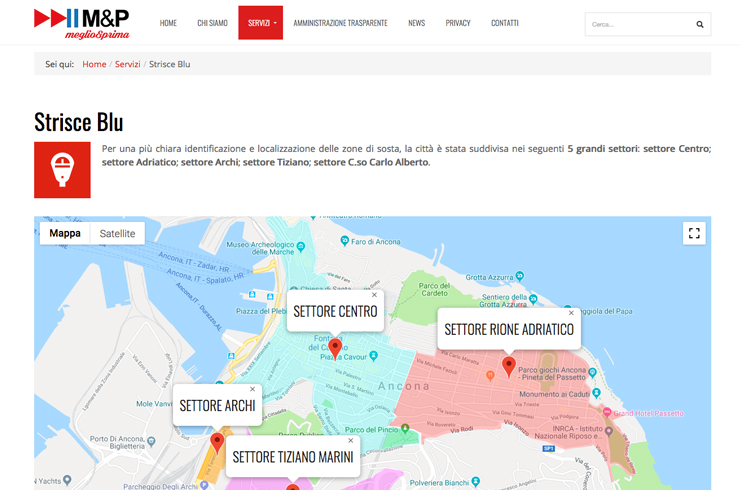This screenshot has width=740, height=490.
Task: Open the Chi Siamo menu item
Action: pos(212,23)
